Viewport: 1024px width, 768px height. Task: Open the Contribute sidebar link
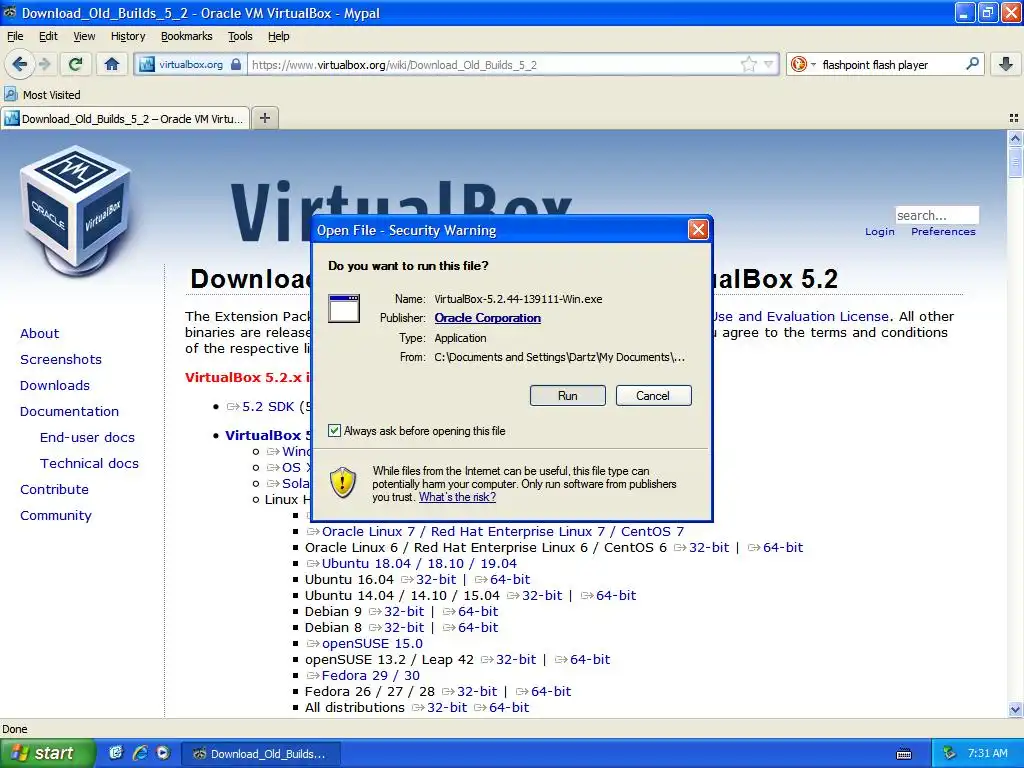(54, 489)
